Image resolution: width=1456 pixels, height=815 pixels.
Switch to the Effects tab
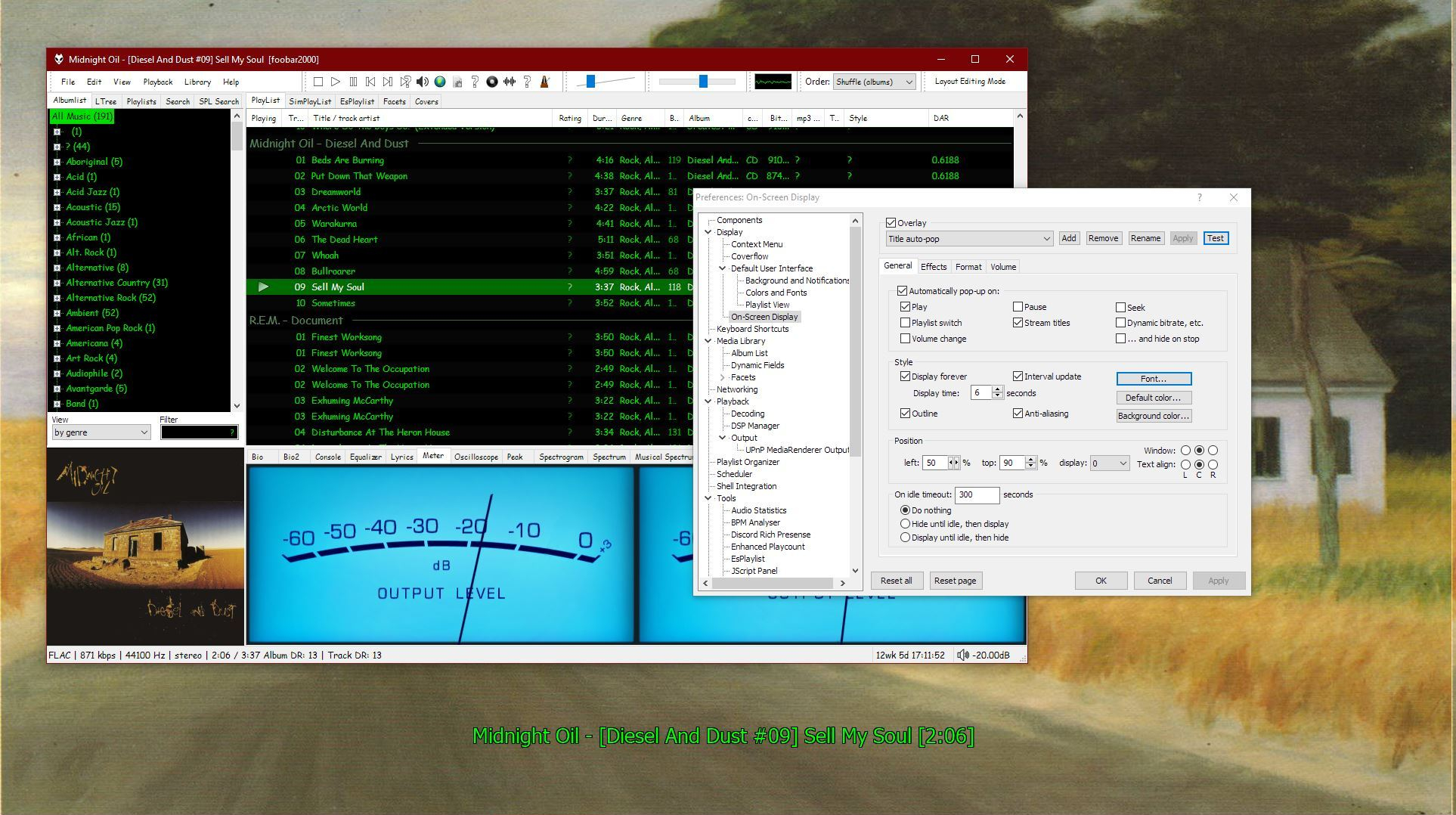[933, 267]
